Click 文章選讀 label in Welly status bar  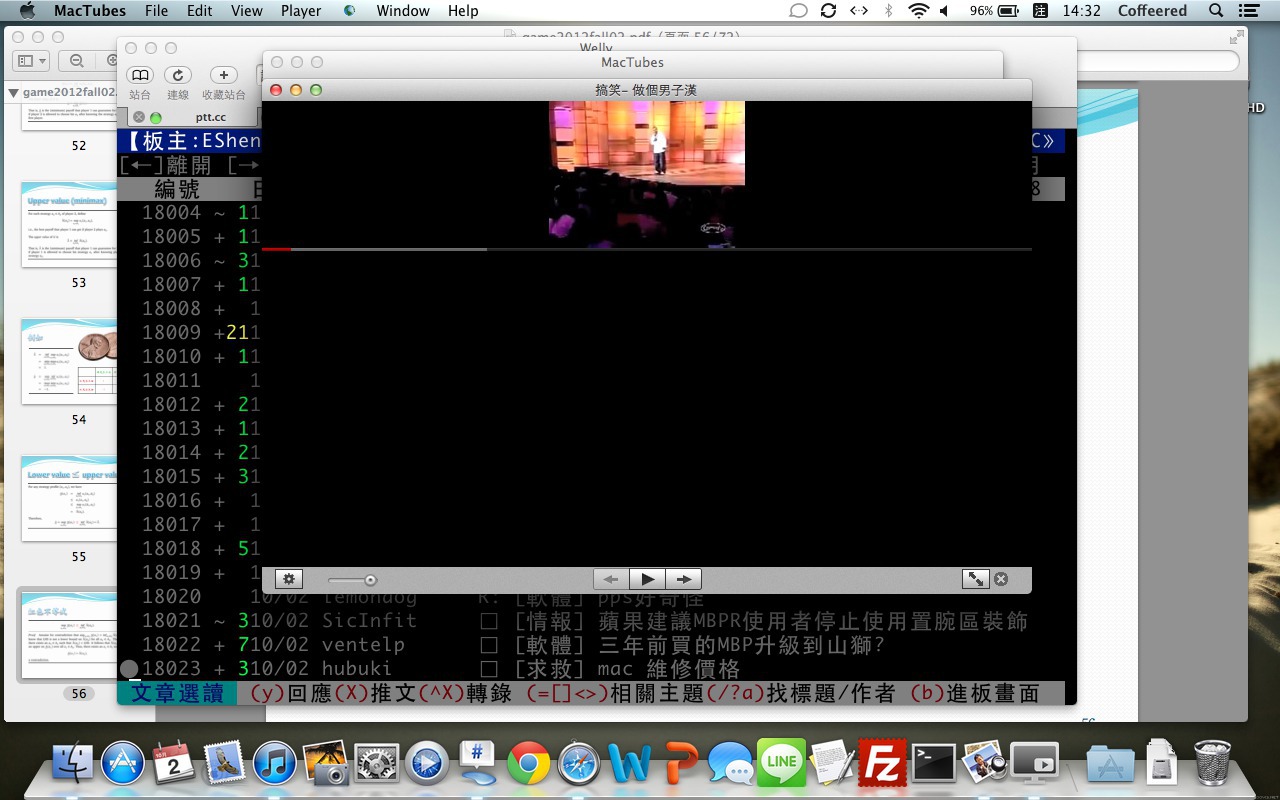178,693
